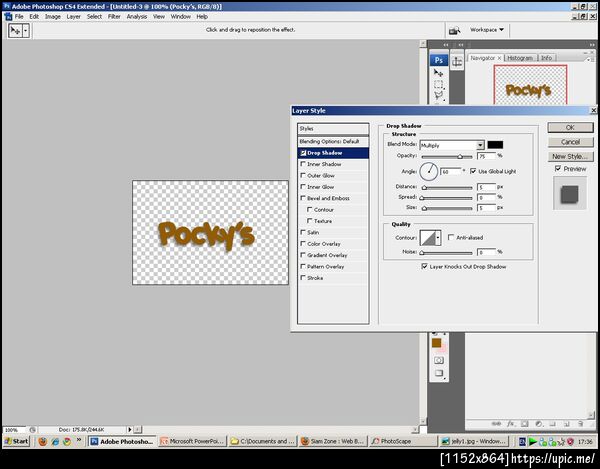Open the Filter menu

pos(114,16)
